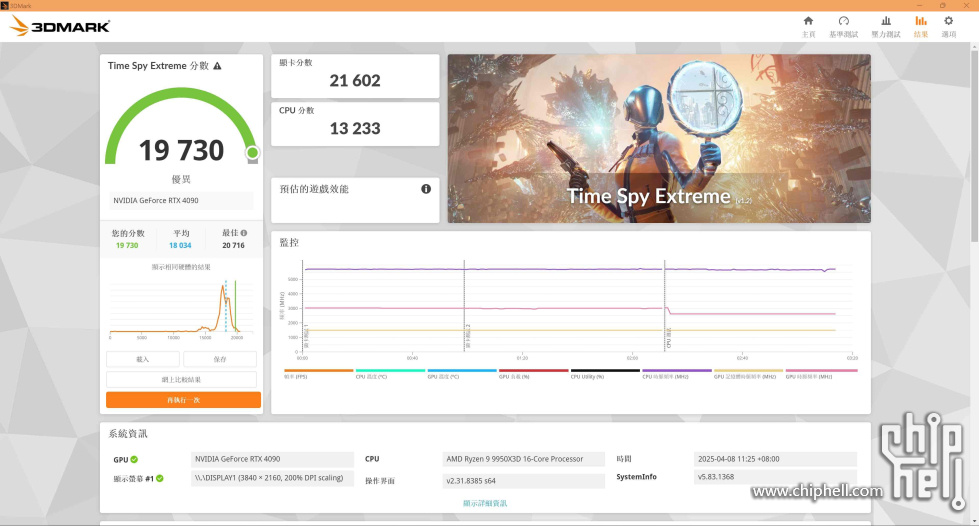Click the warning triangle beside Time Spy Extreme score

tap(217, 66)
